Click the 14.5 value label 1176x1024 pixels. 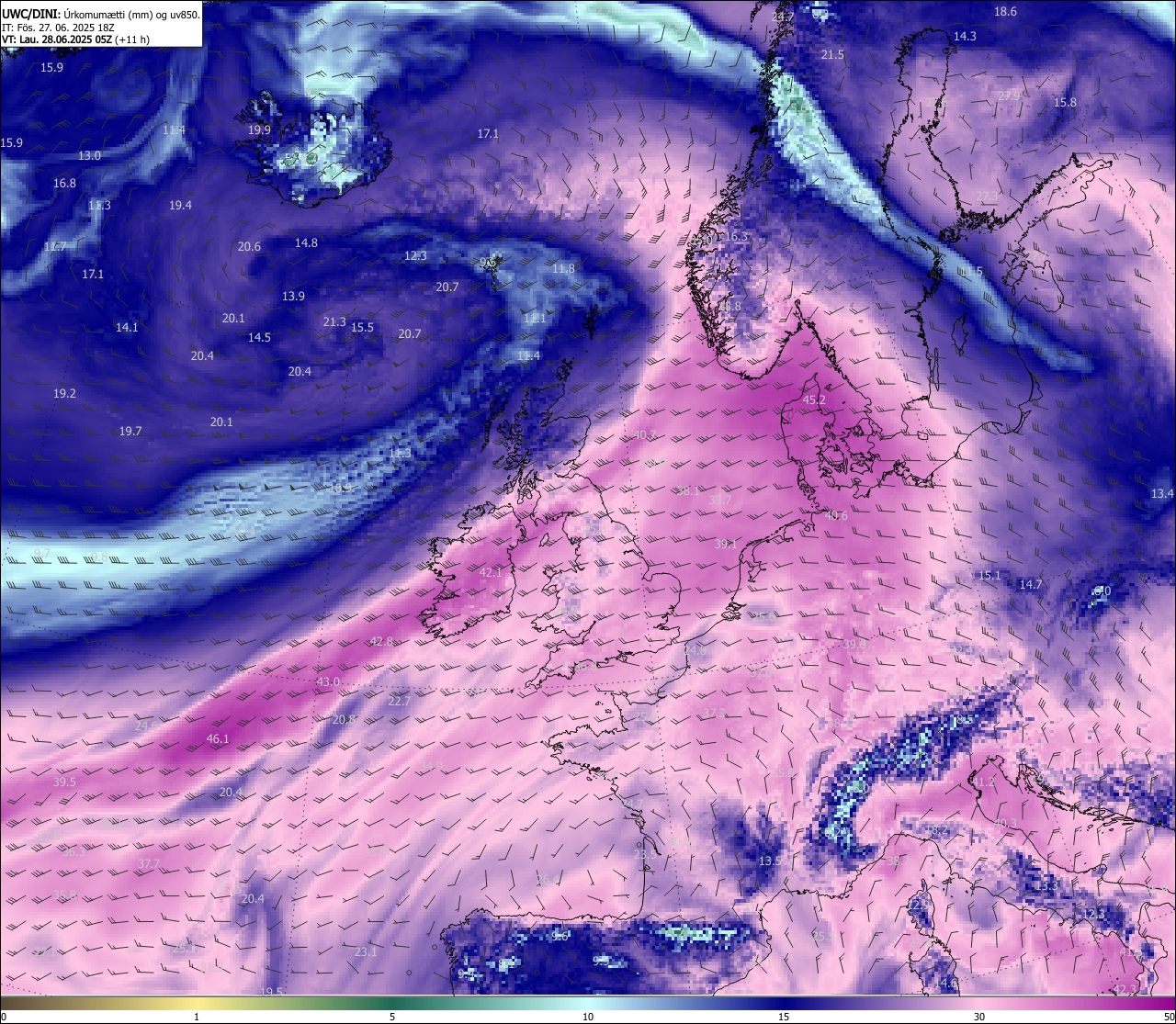(259, 337)
